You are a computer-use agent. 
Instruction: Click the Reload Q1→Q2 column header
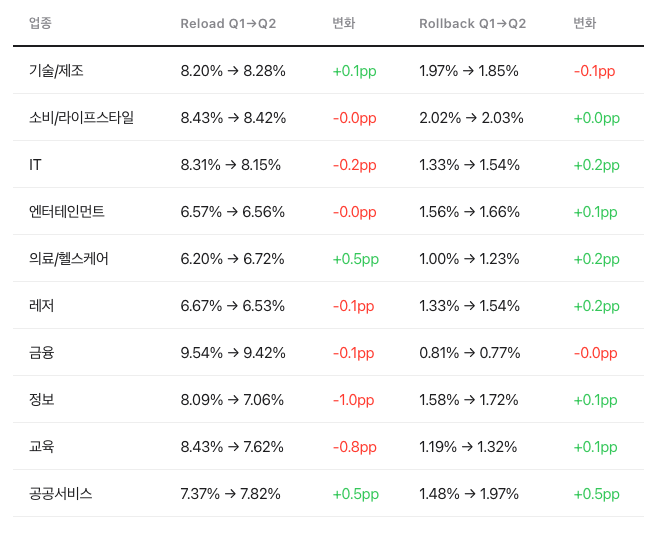point(228,23)
